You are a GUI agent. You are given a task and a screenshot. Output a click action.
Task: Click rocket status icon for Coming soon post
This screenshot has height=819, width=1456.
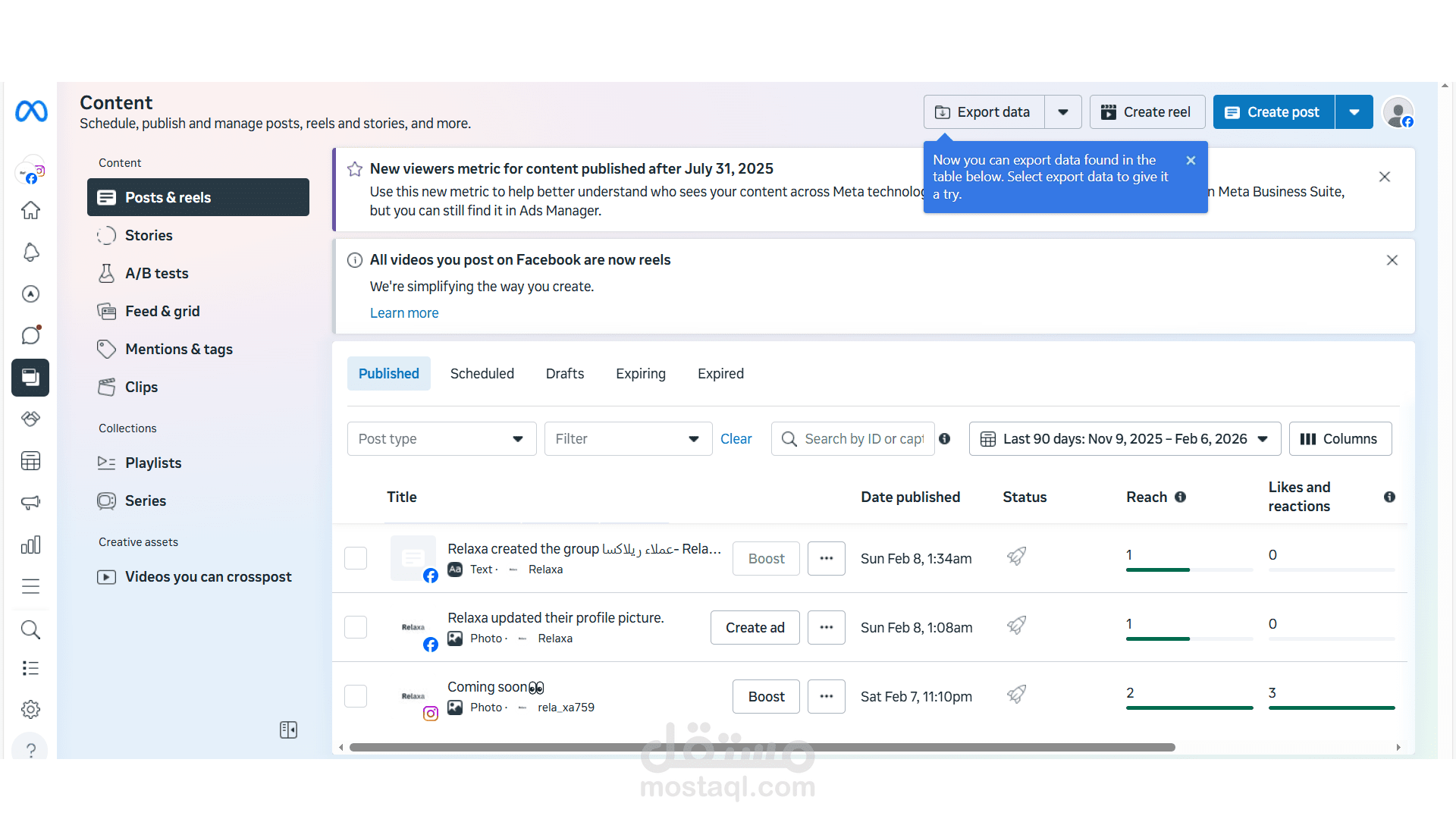pos(1016,694)
